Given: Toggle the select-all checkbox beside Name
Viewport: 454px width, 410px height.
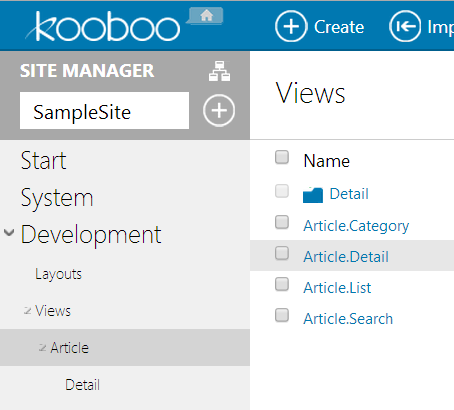Looking at the screenshot, I should 282,157.
